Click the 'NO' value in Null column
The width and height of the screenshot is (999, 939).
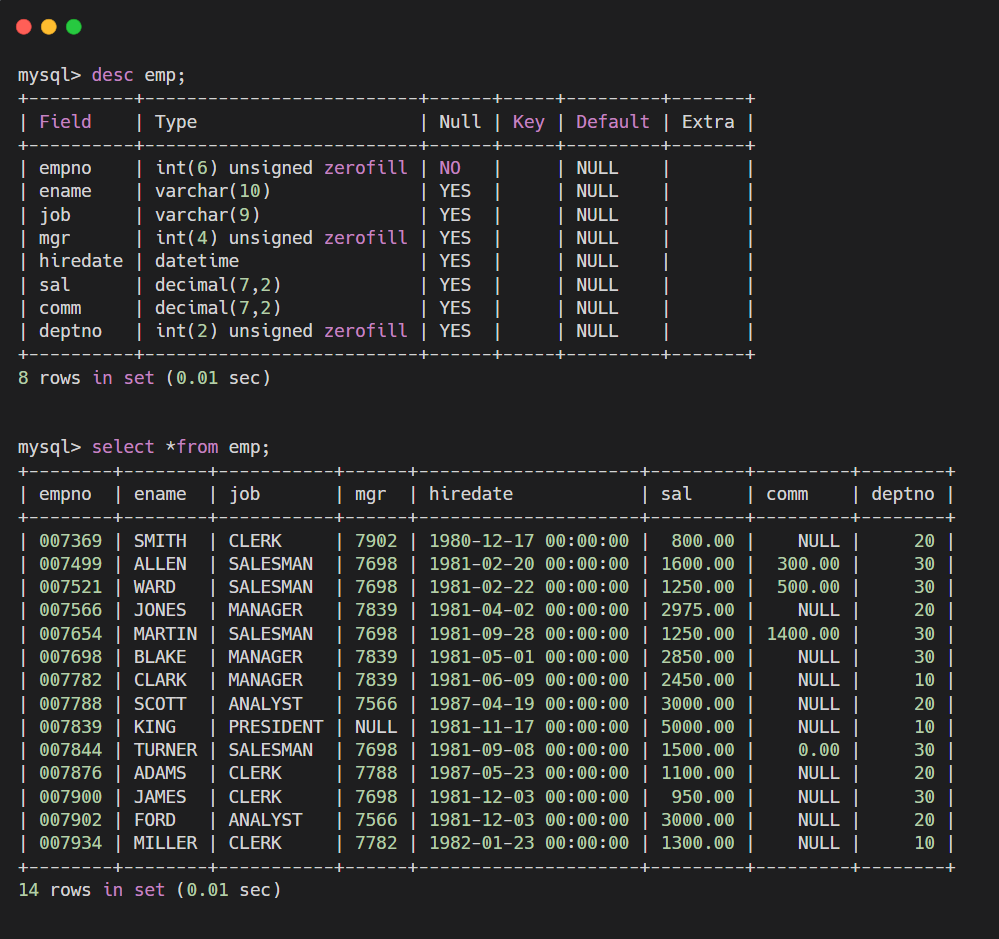(450, 168)
